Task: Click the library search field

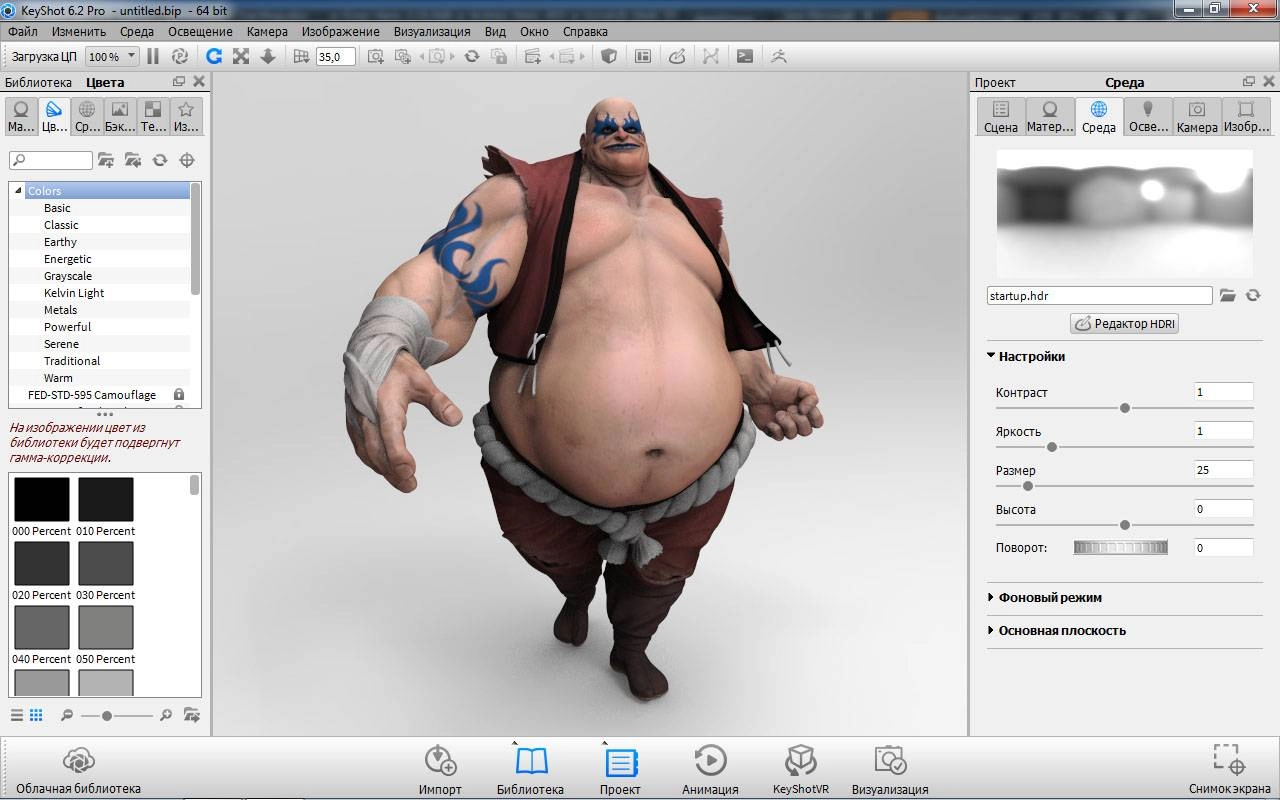Action: pyautogui.click(x=51, y=160)
